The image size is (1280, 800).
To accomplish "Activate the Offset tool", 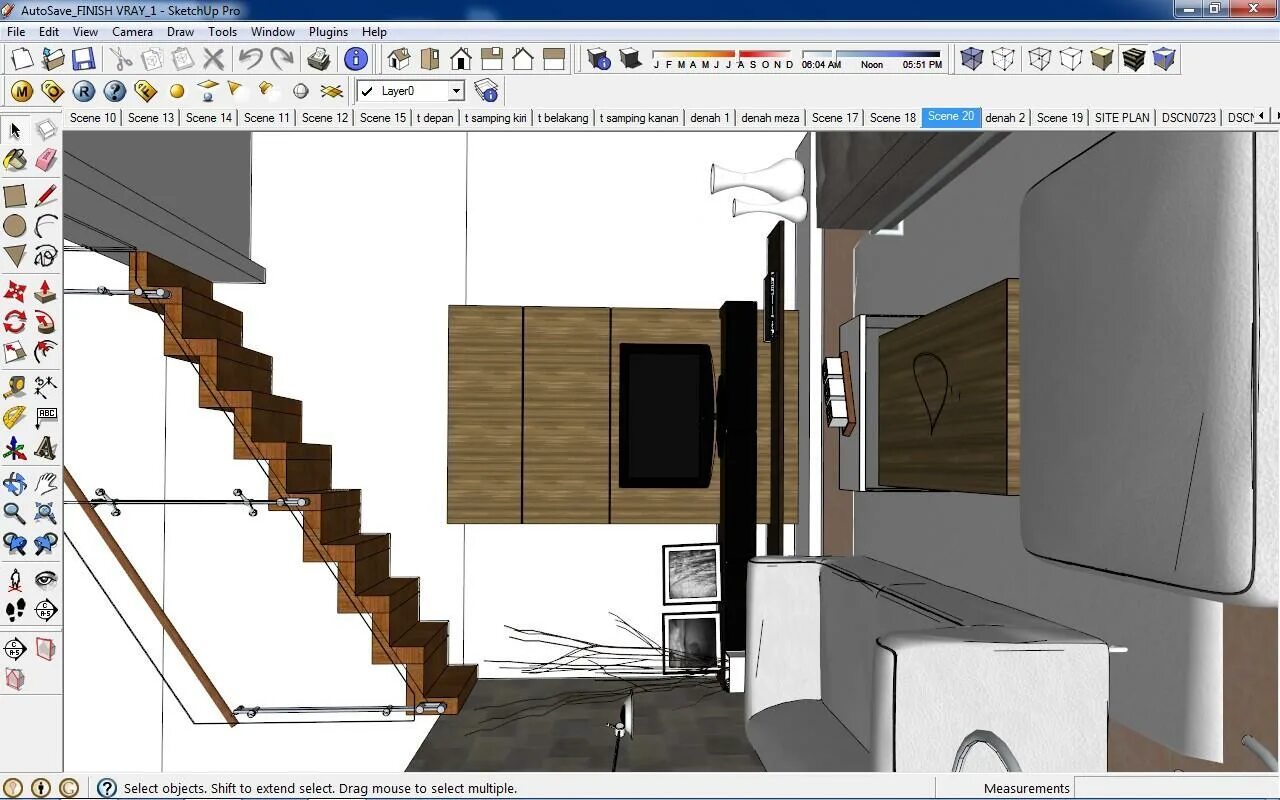I will coord(46,352).
